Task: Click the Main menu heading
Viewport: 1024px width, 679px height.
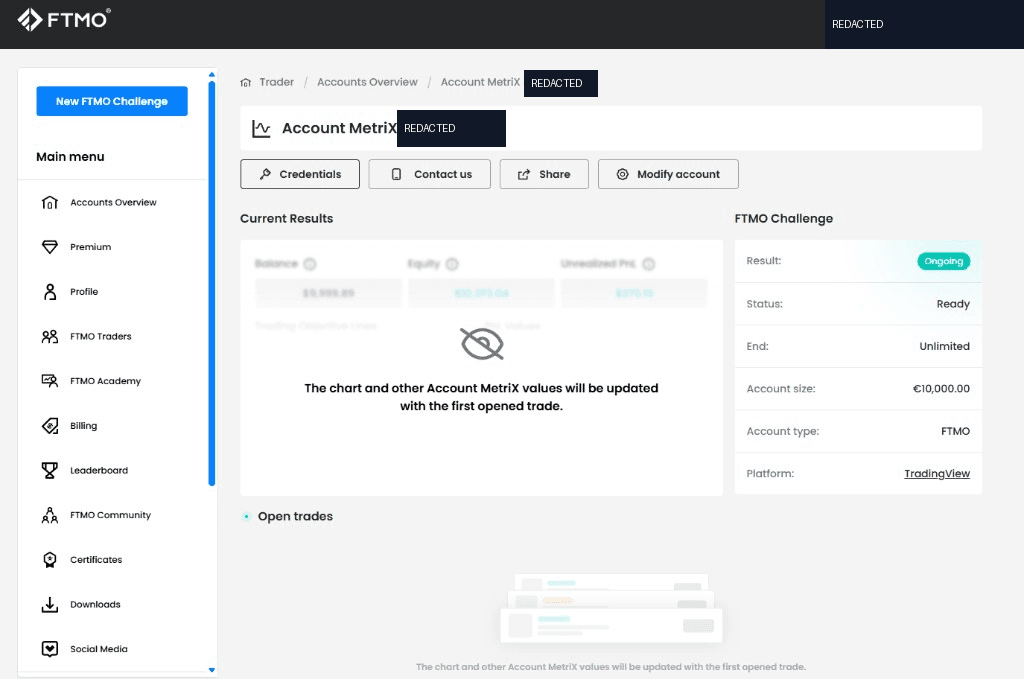Action: (70, 157)
